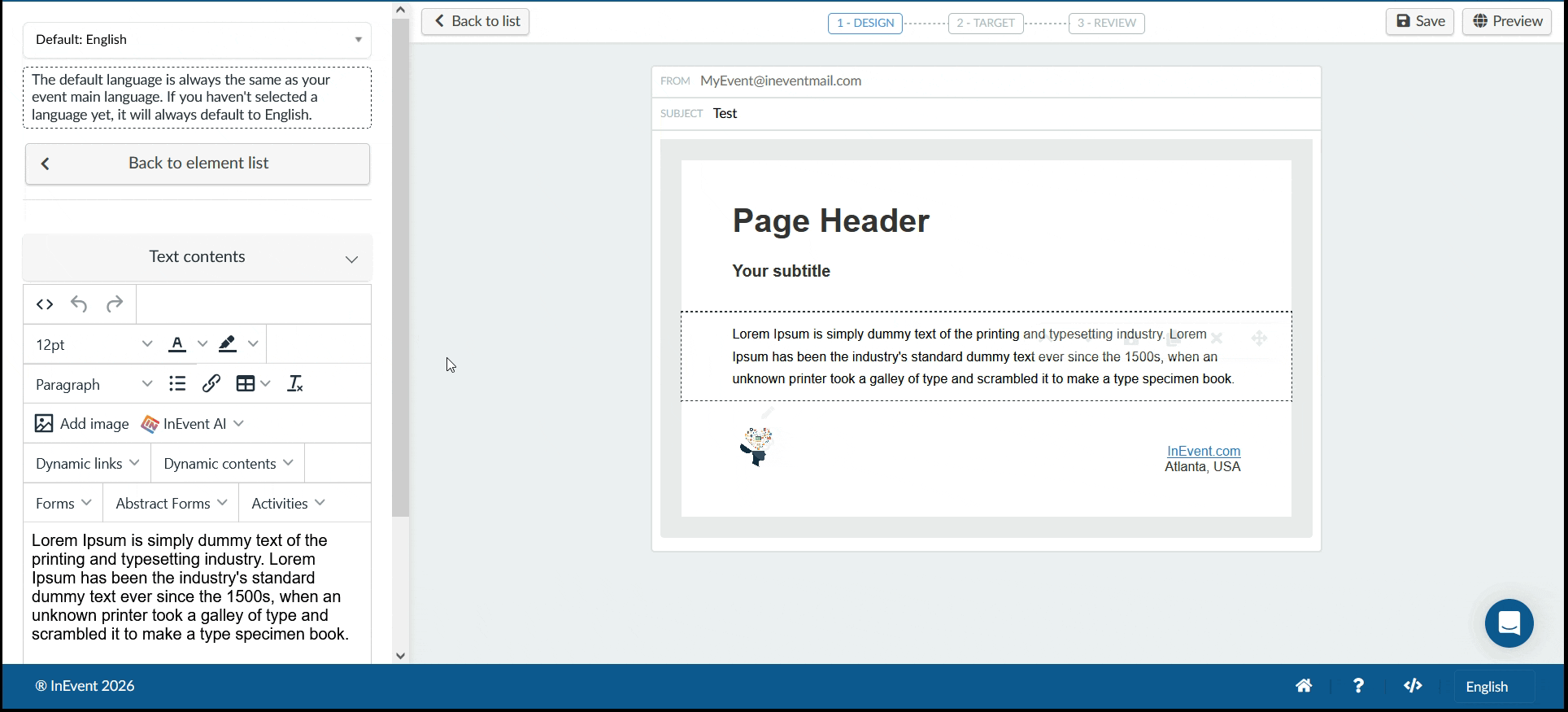Click the Atlanta, USA footer text

click(1202, 467)
